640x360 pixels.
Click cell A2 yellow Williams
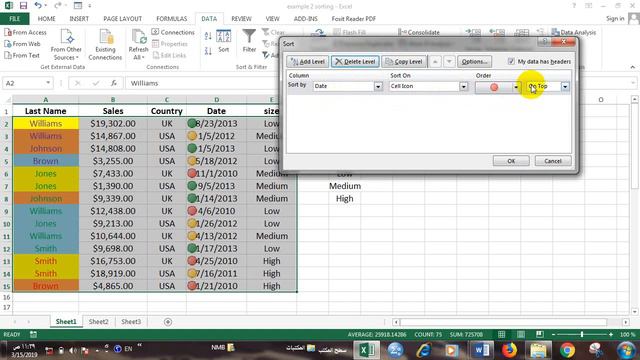(46, 123)
